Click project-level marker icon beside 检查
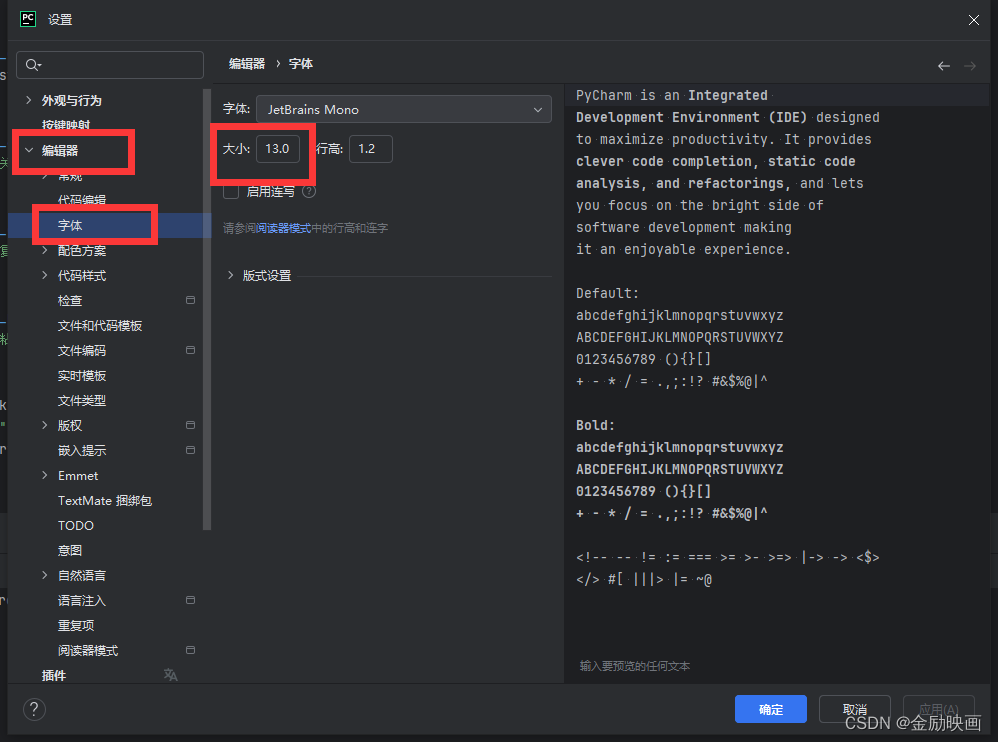Viewport: 998px width, 742px height. coord(190,300)
